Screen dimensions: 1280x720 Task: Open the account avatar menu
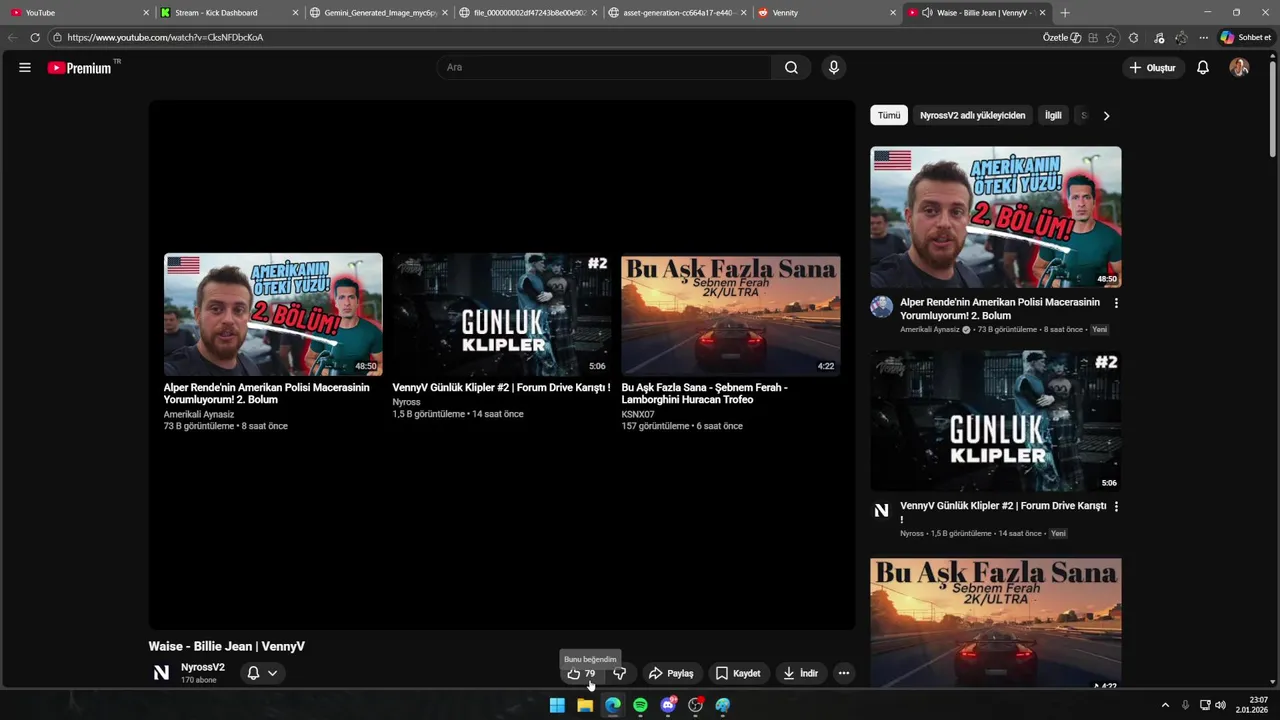[x=1239, y=68]
